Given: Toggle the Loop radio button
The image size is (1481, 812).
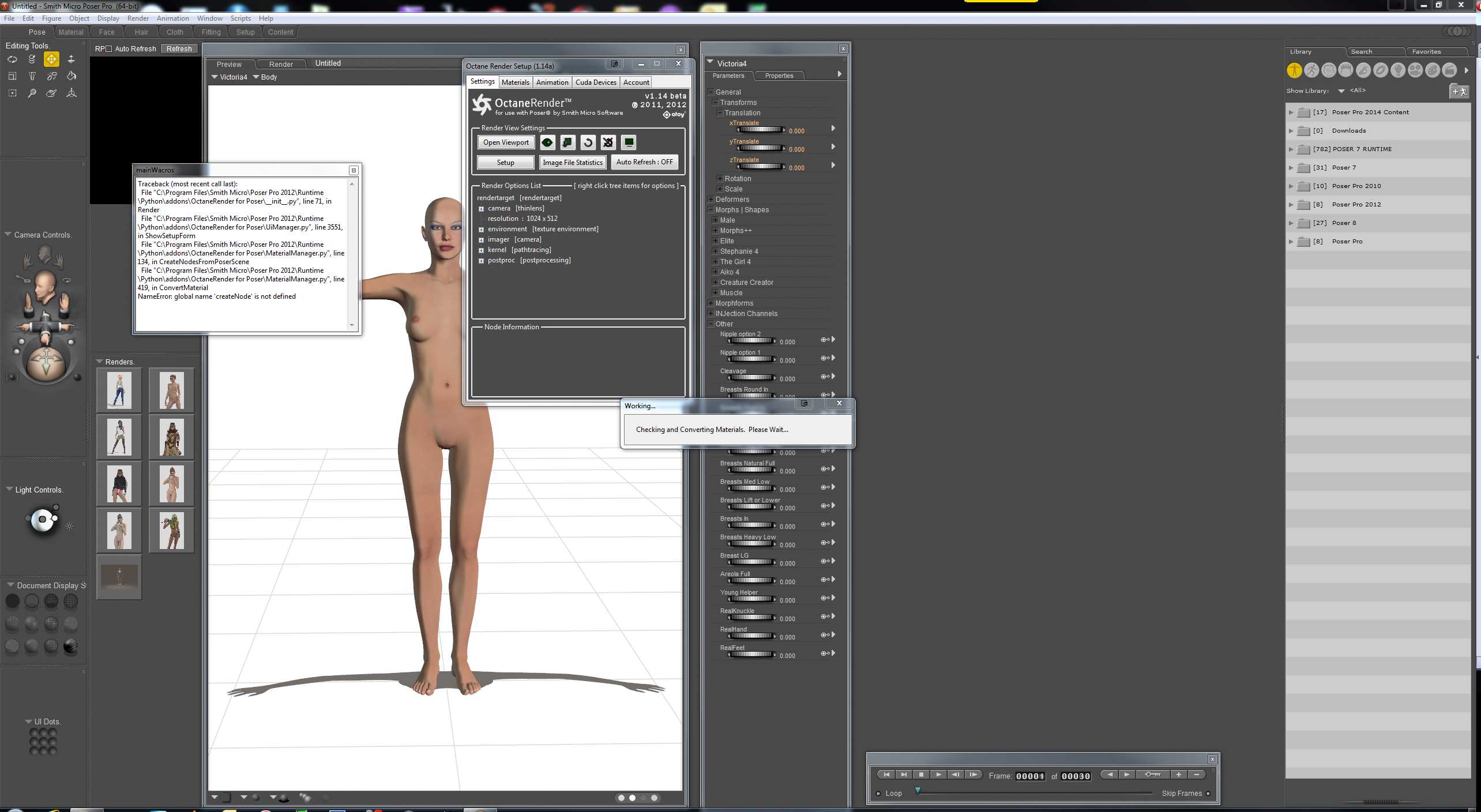Looking at the screenshot, I should 878,794.
